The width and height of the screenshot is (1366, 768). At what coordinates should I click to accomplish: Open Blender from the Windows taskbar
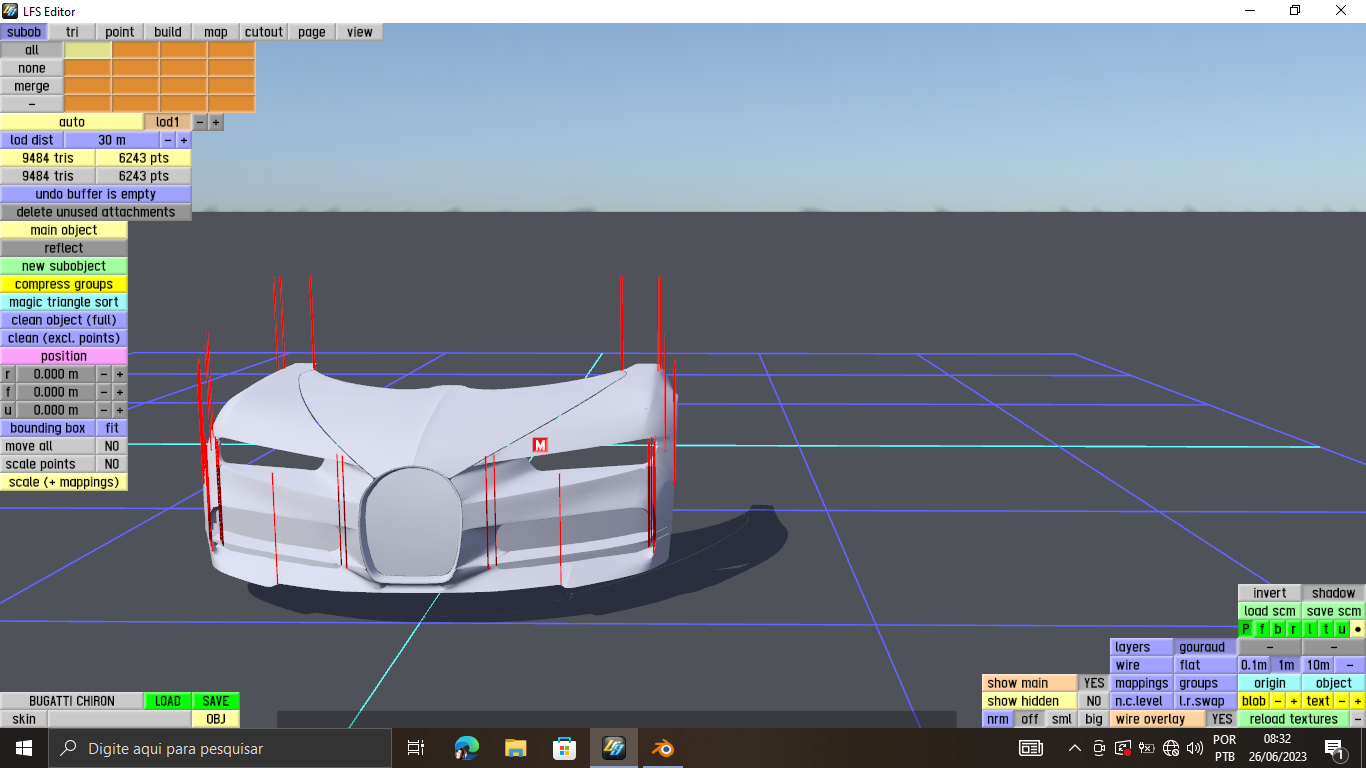(x=662, y=748)
